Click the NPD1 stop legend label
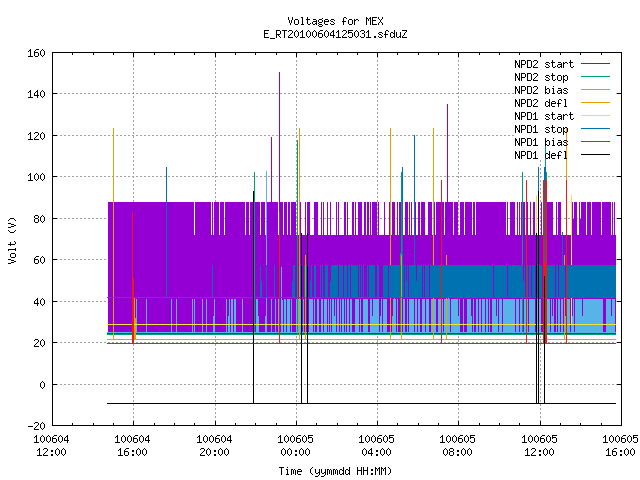Image resolution: width=640 pixels, height=480 pixels. point(541,129)
